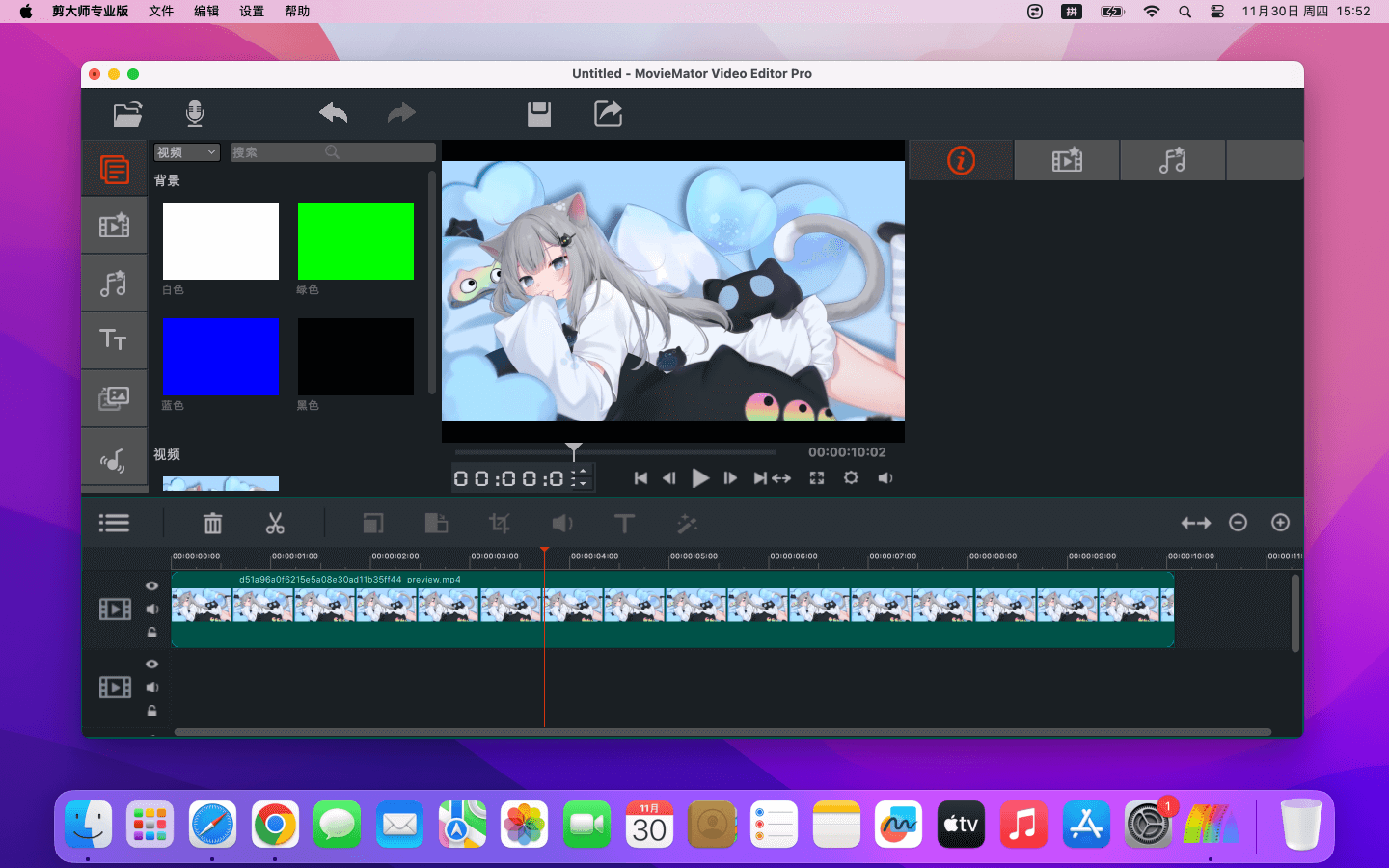This screenshot has height=868, width=1389.
Task: Increment timecode with stepper arrows
Action: coord(583,474)
